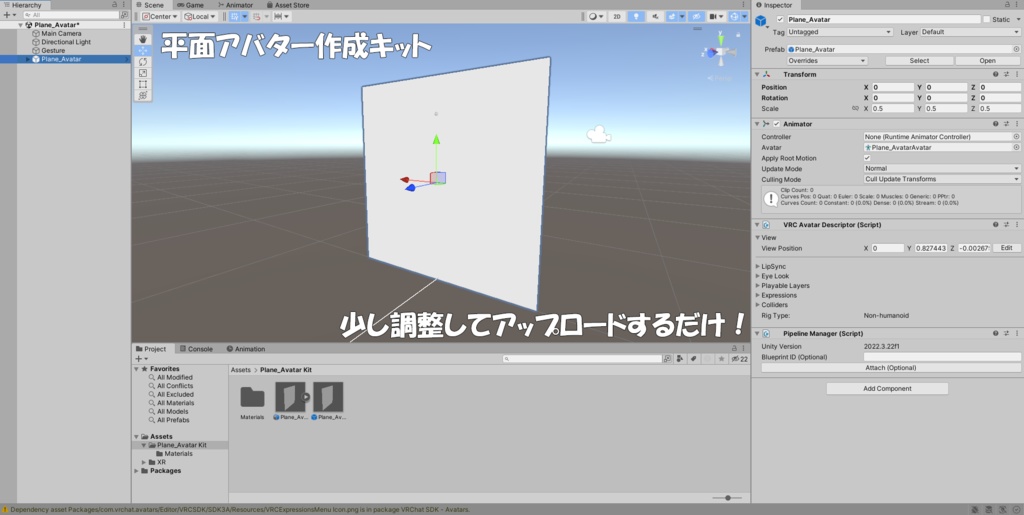This screenshot has width=1024, height=515.
Task: Toggle scene audio icon
Action: point(655,16)
